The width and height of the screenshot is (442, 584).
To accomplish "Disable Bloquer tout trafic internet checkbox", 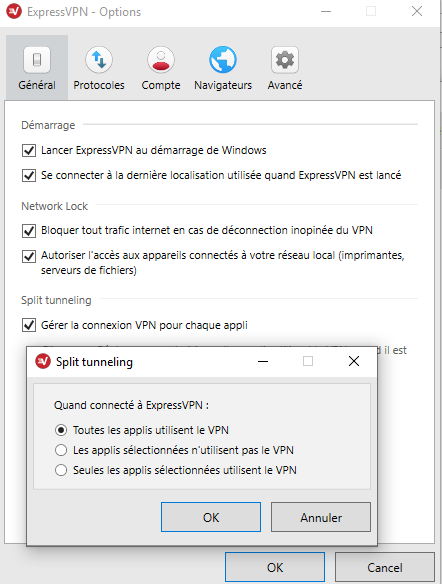I will pyautogui.click(x=29, y=231).
